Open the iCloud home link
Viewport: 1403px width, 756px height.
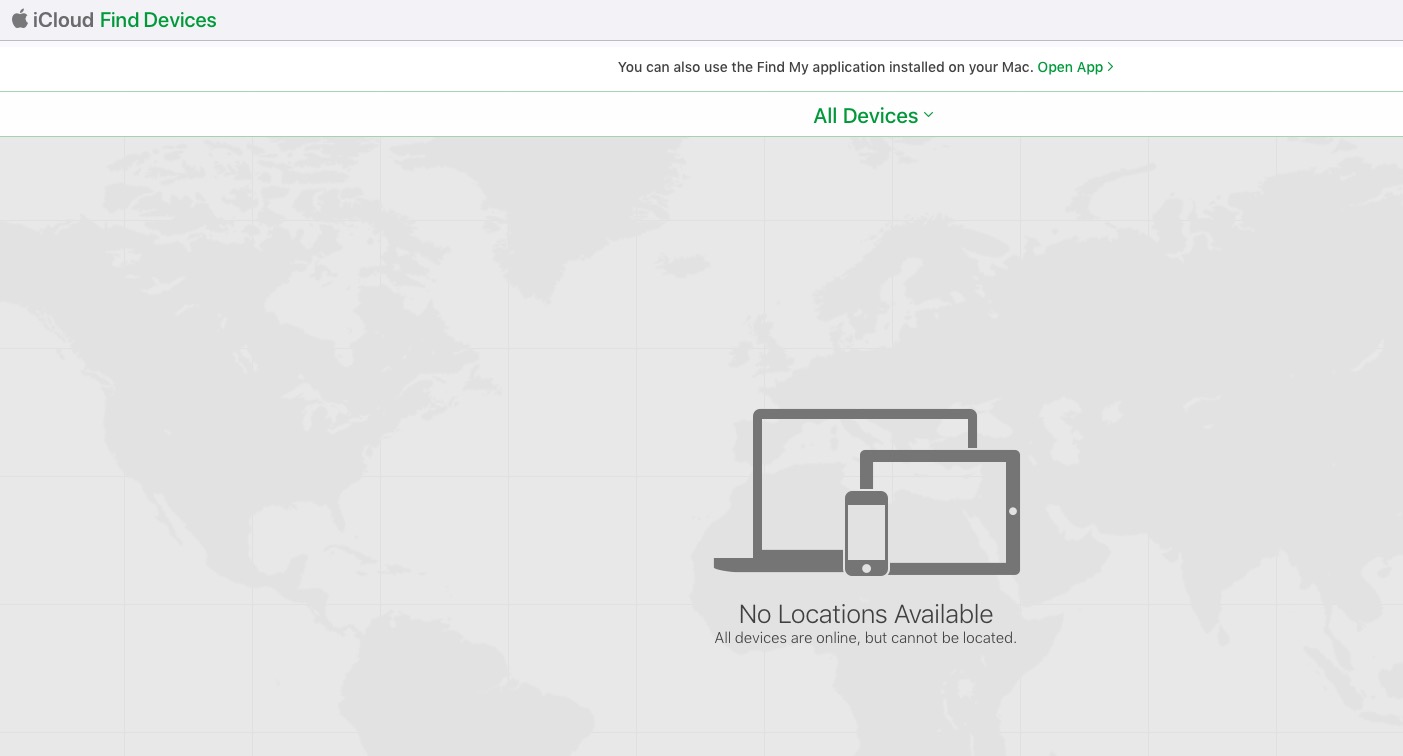click(x=63, y=20)
